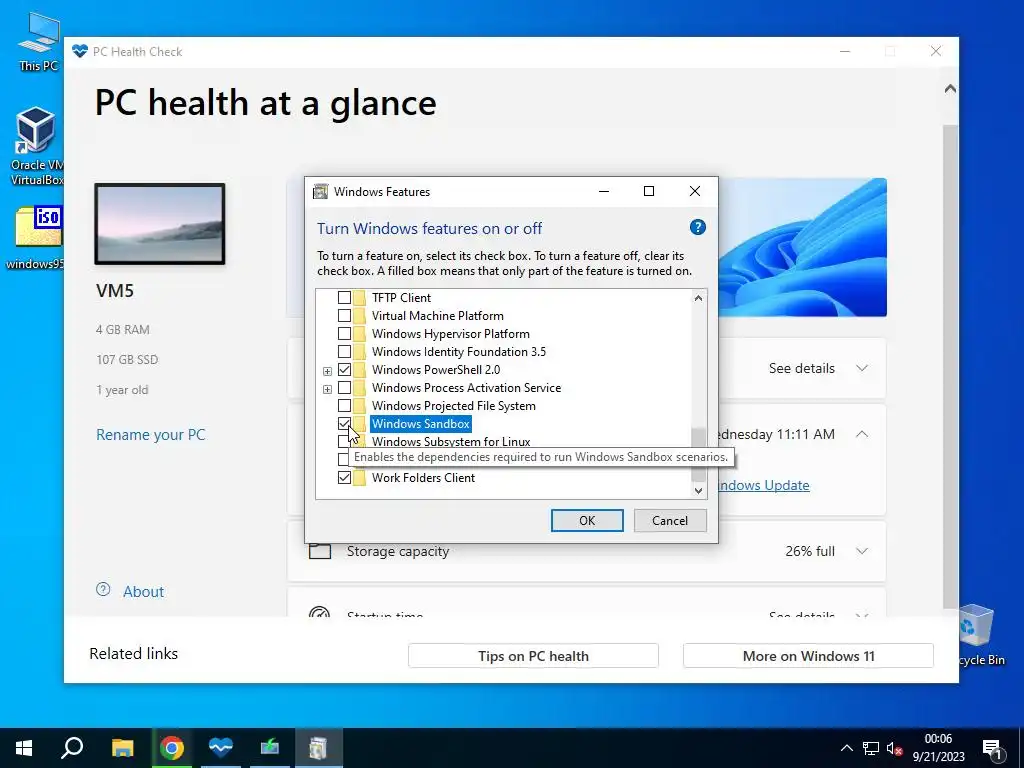The image size is (1024, 768).
Task: Click the VM5 device thumbnail image
Action: (160, 224)
